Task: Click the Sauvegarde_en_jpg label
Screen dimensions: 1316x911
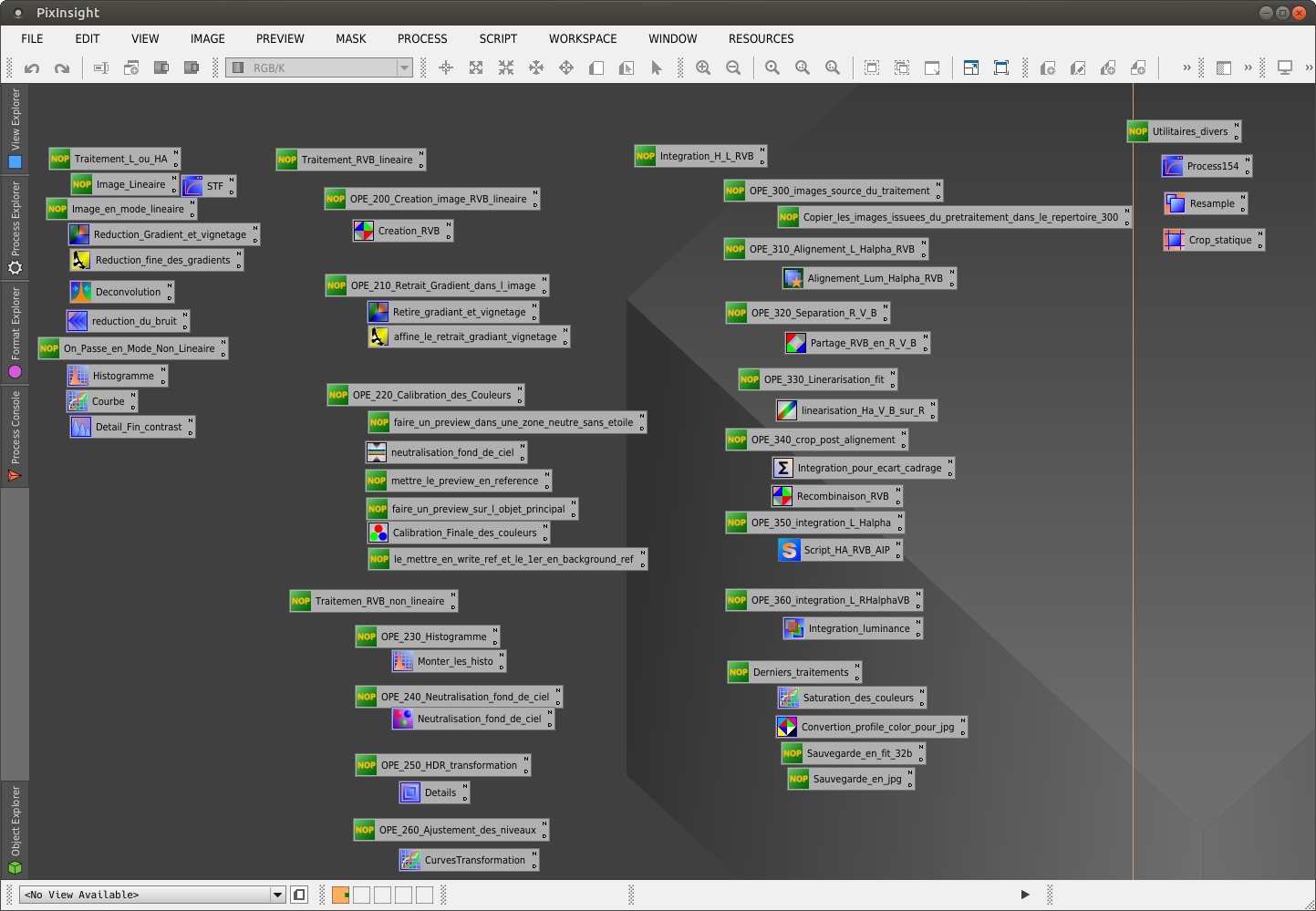Action: pyautogui.click(x=856, y=779)
